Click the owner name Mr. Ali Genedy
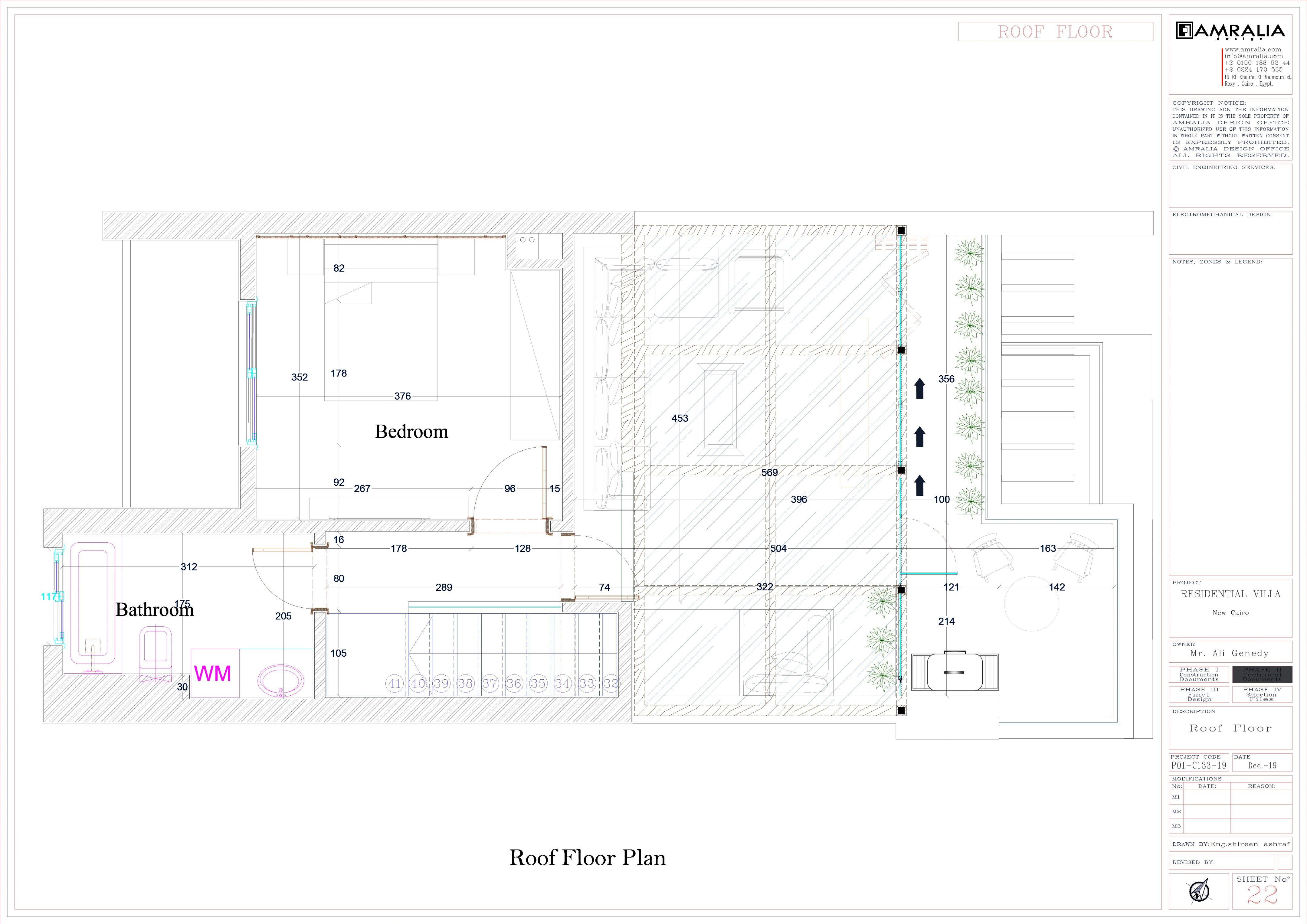Image resolution: width=1307 pixels, height=924 pixels. pos(1229,653)
